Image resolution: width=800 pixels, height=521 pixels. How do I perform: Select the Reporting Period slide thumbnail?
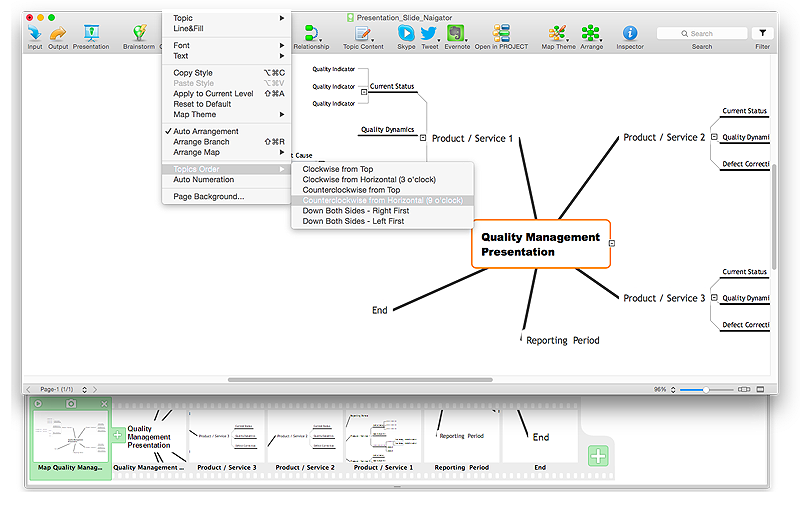[x=462, y=440]
